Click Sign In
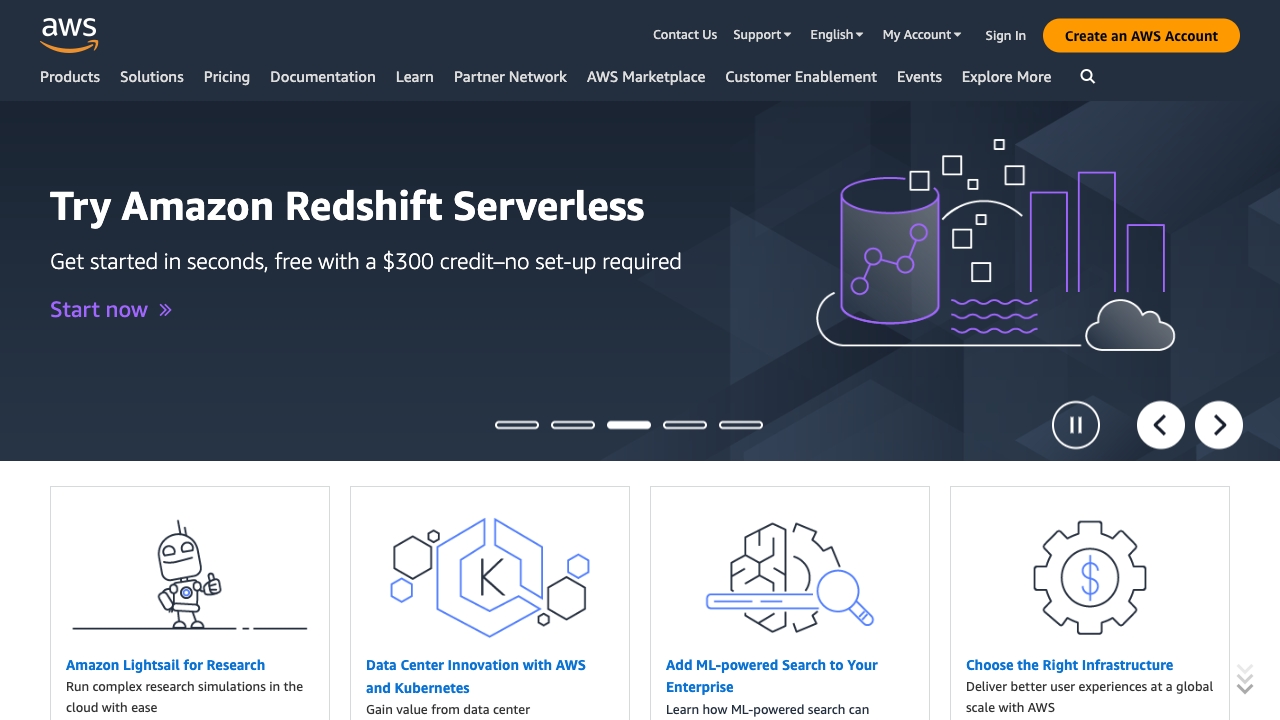This screenshot has width=1280, height=720. 1005,36
